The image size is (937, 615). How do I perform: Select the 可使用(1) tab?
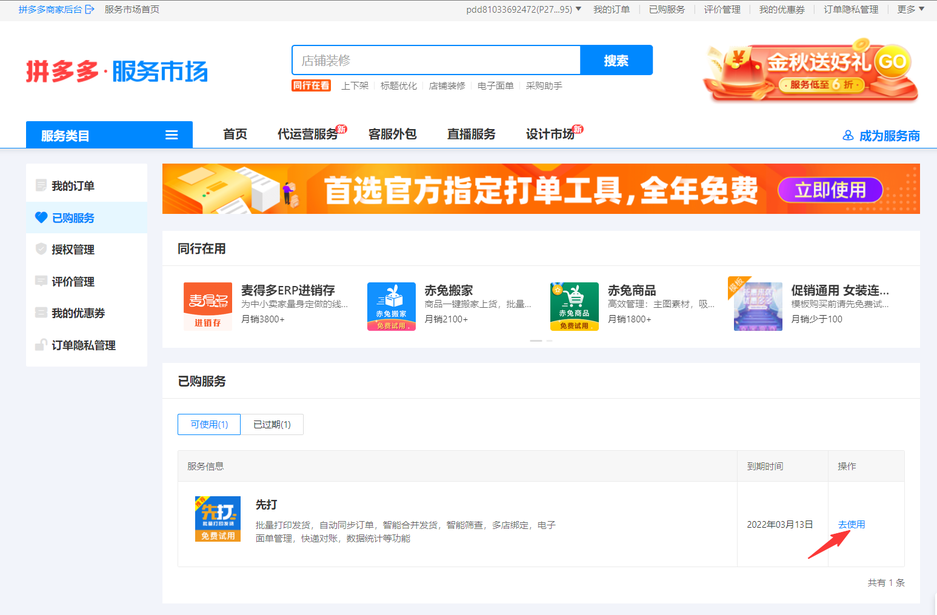(x=209, y=424)
